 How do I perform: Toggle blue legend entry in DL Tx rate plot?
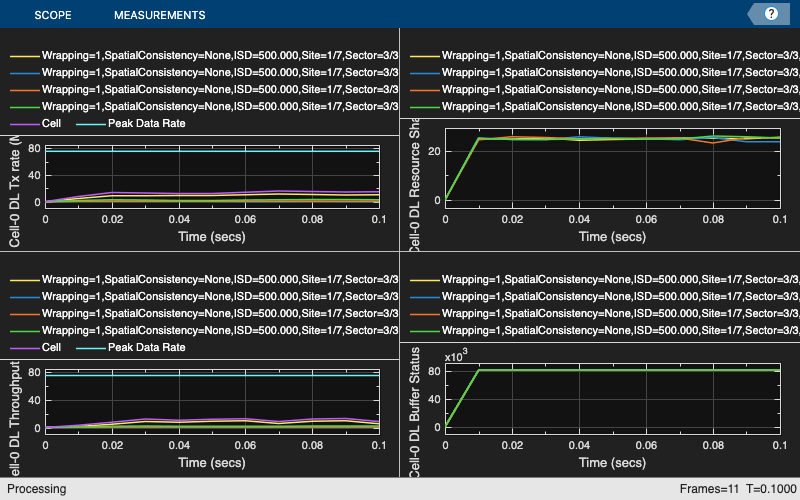point(204,72)
